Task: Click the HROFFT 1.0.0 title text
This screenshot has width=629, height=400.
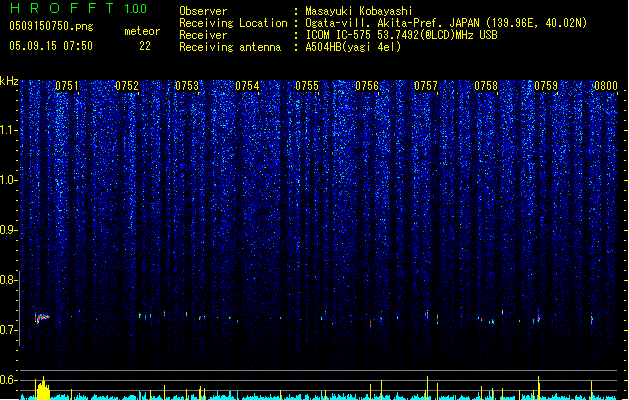Action: click(78, 8)
